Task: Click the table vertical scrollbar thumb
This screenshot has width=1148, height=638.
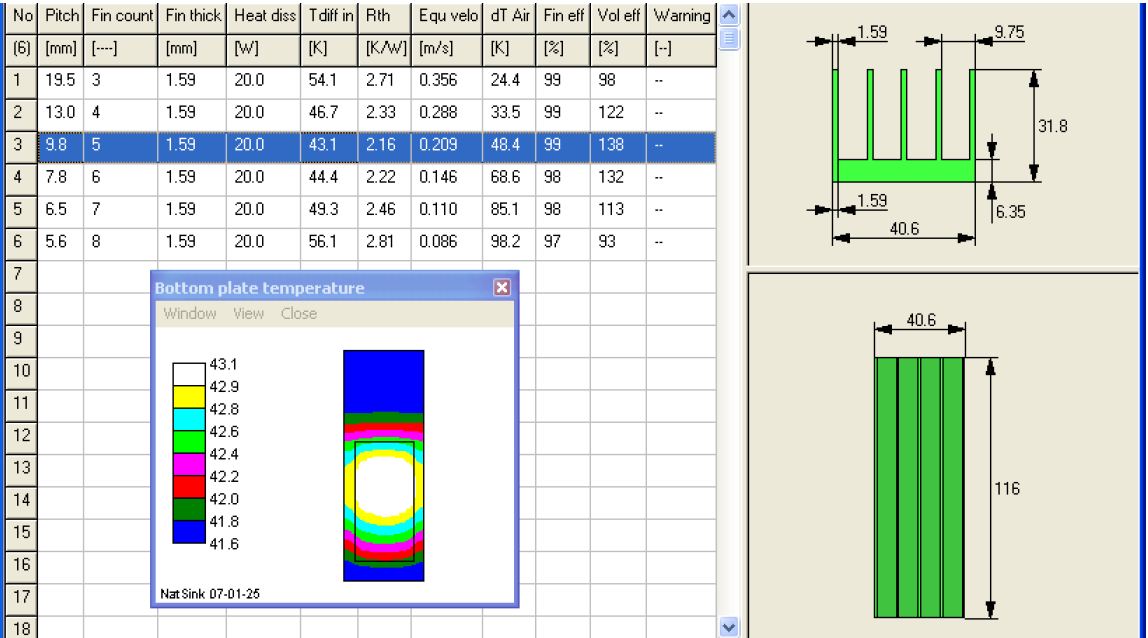Action: 728,38
